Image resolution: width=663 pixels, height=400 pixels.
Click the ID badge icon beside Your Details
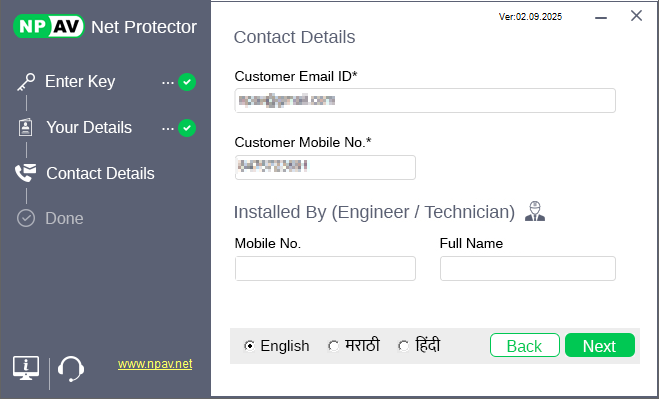point(26,128)
